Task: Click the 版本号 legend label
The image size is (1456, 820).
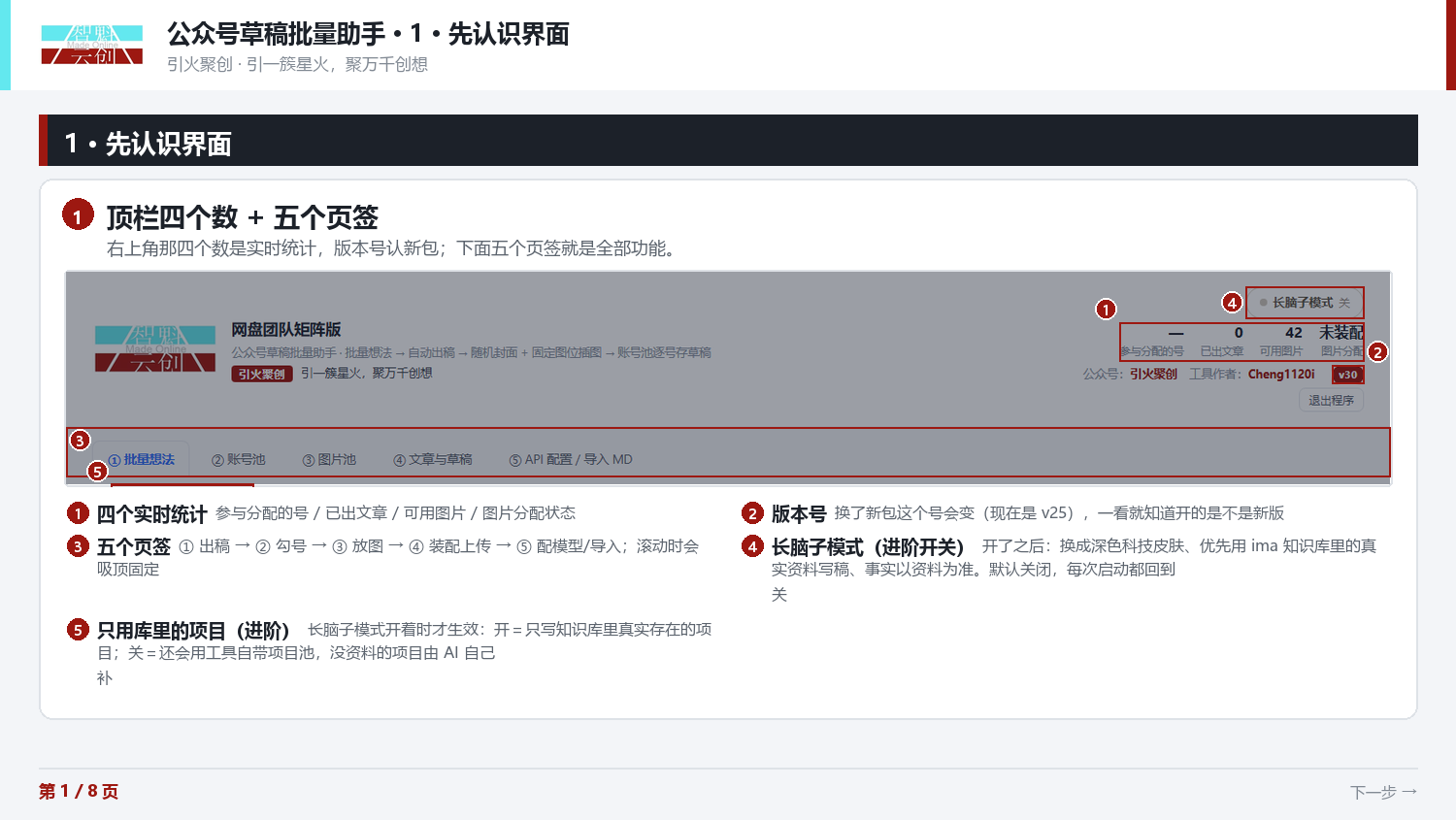Action: [799, 514]
